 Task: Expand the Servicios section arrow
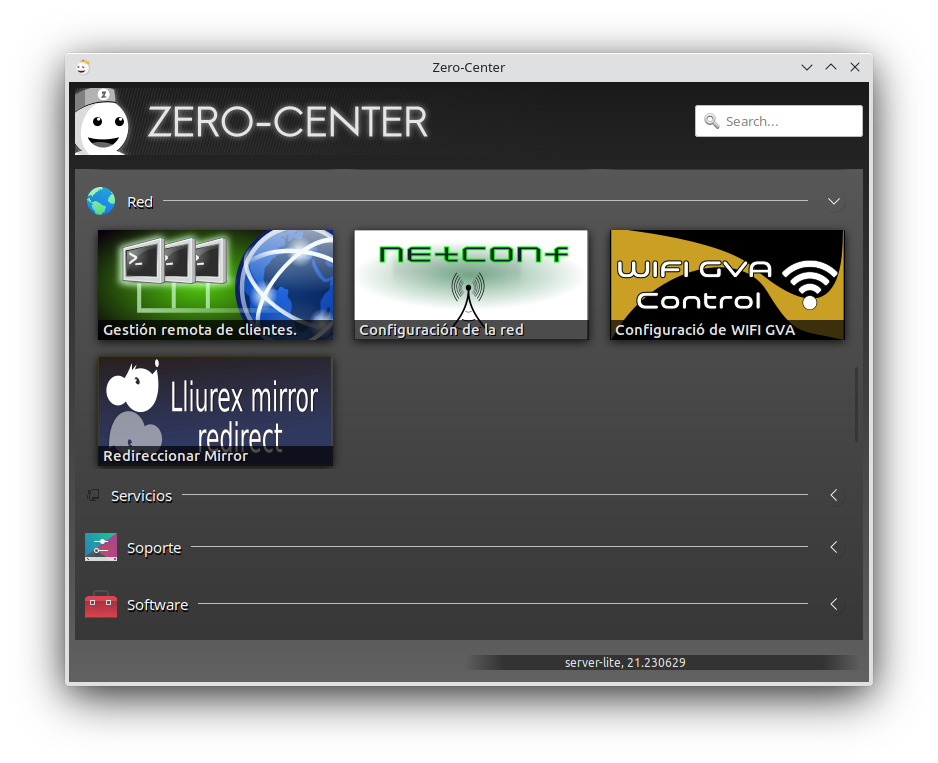[x=834, y=495]
